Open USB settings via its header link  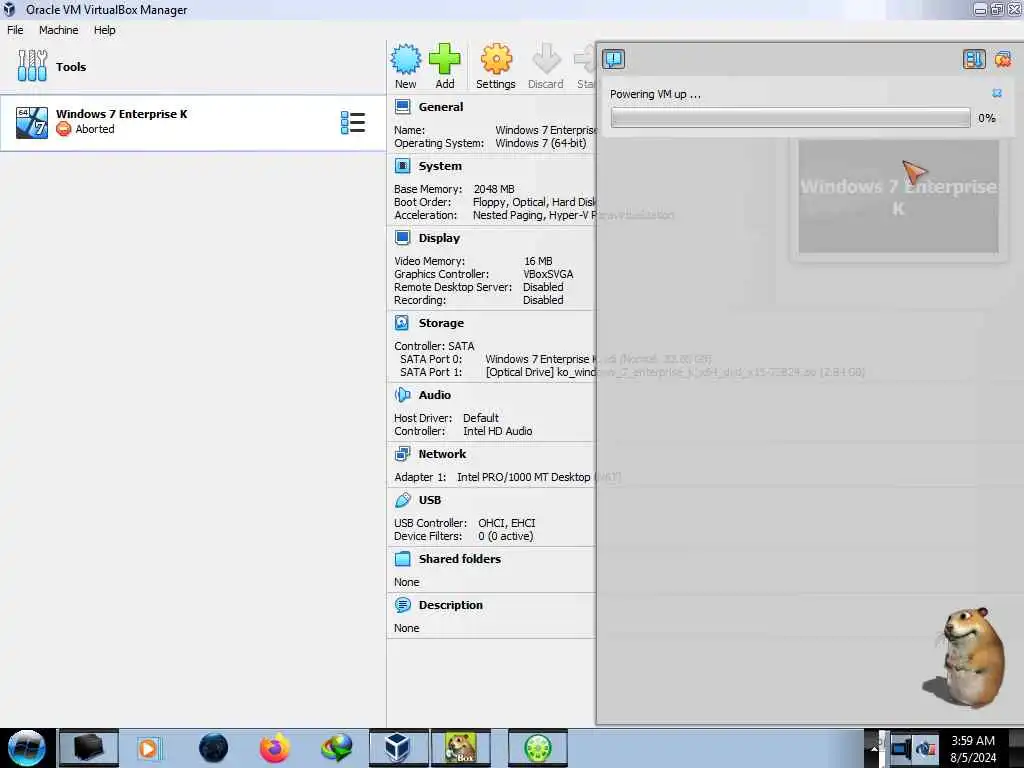point(430,500)
